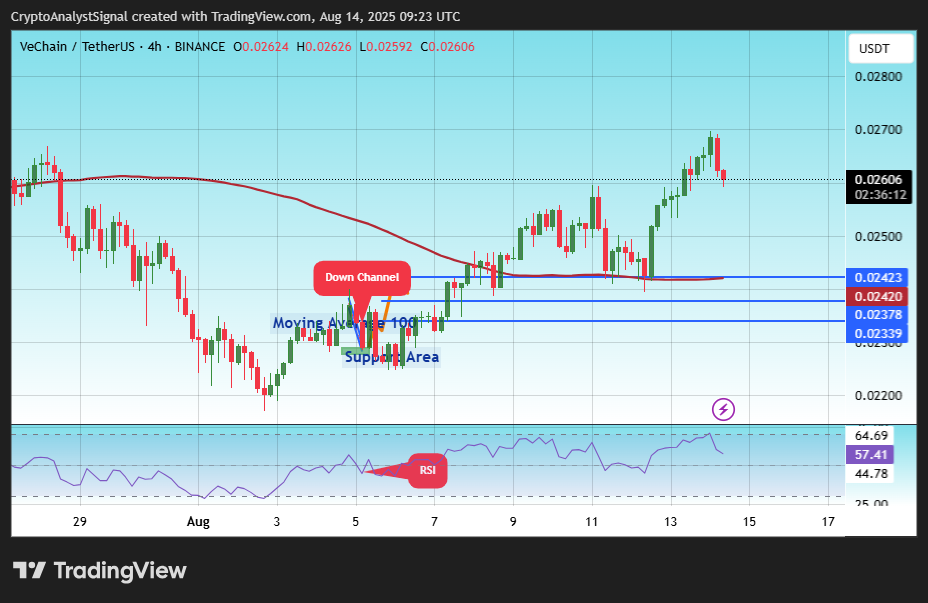Open the USDT currency selector
928x603 pixels.
tap(881, 49)
